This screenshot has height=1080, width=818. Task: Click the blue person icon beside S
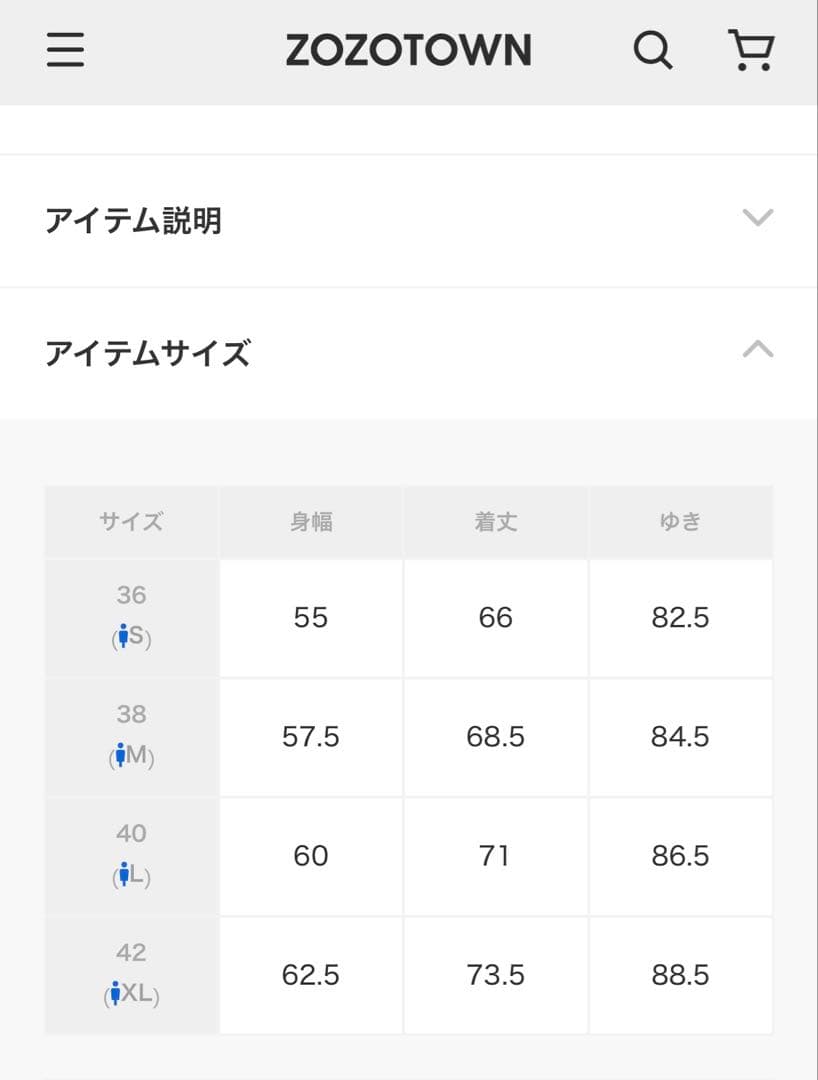pos(123,636)
